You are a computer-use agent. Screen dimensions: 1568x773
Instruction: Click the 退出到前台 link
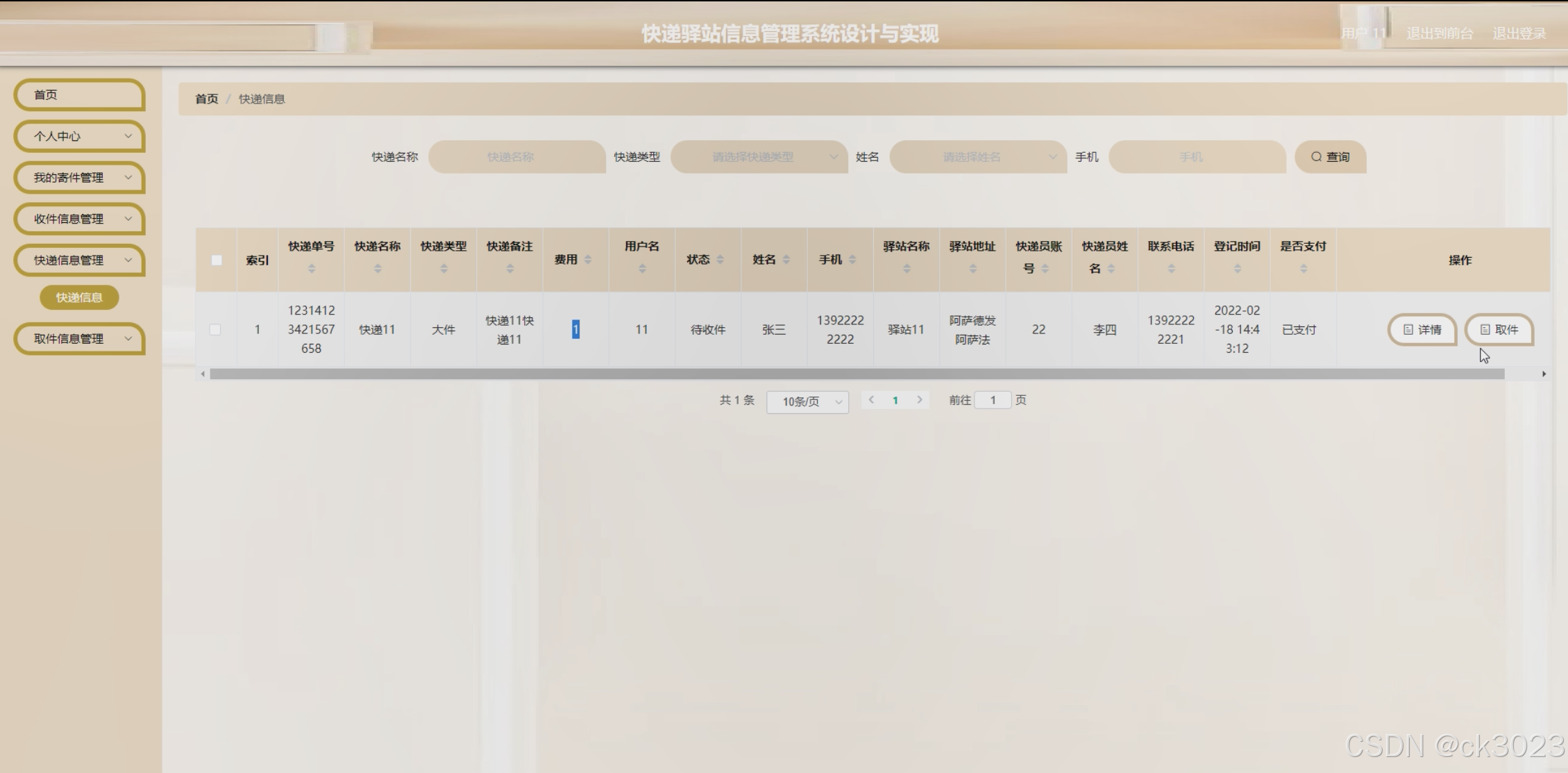pyautogui.click(x=1439, y=33)
